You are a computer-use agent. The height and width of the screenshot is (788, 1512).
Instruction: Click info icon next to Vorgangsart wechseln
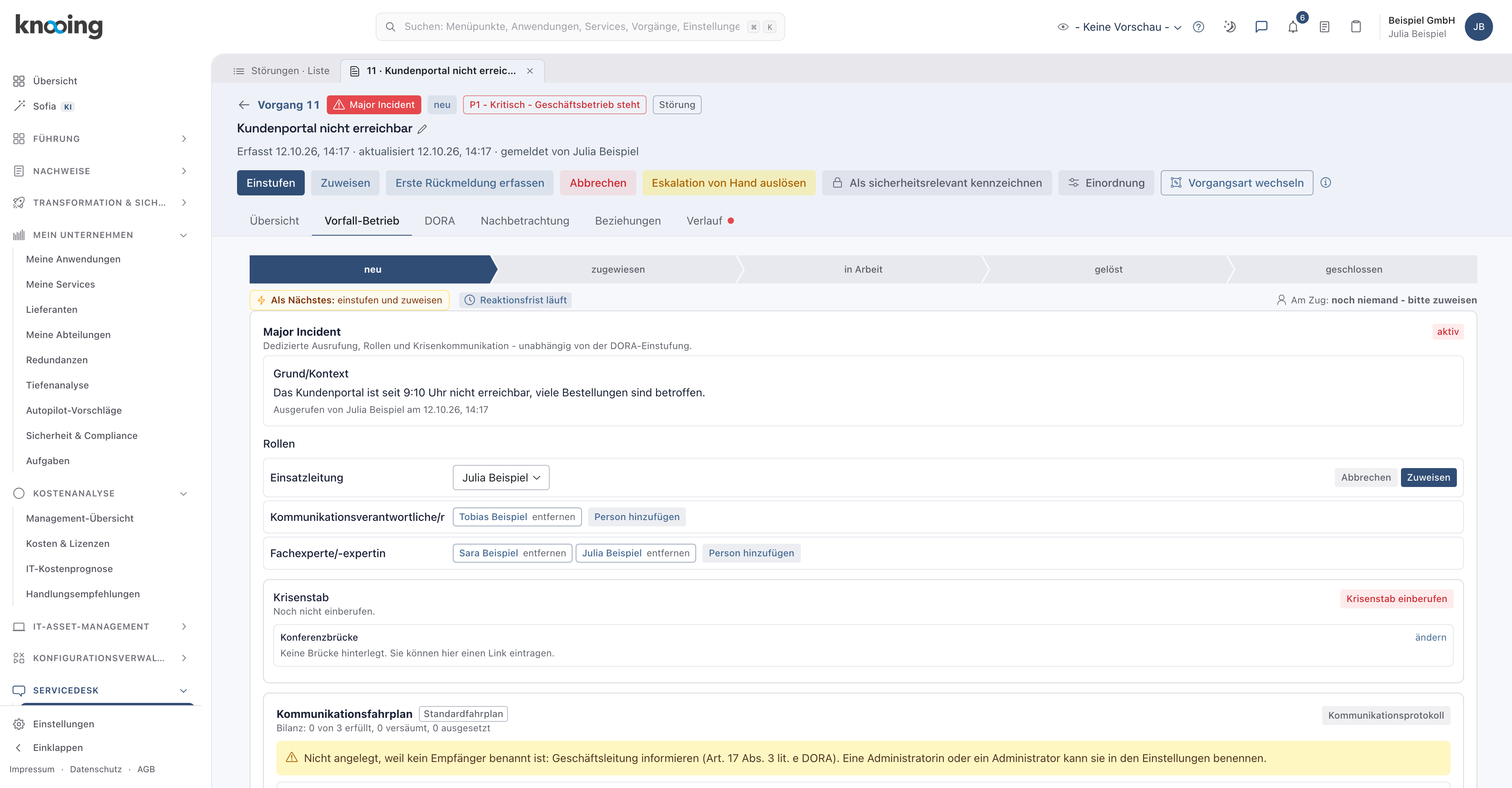pos(1325,182)
